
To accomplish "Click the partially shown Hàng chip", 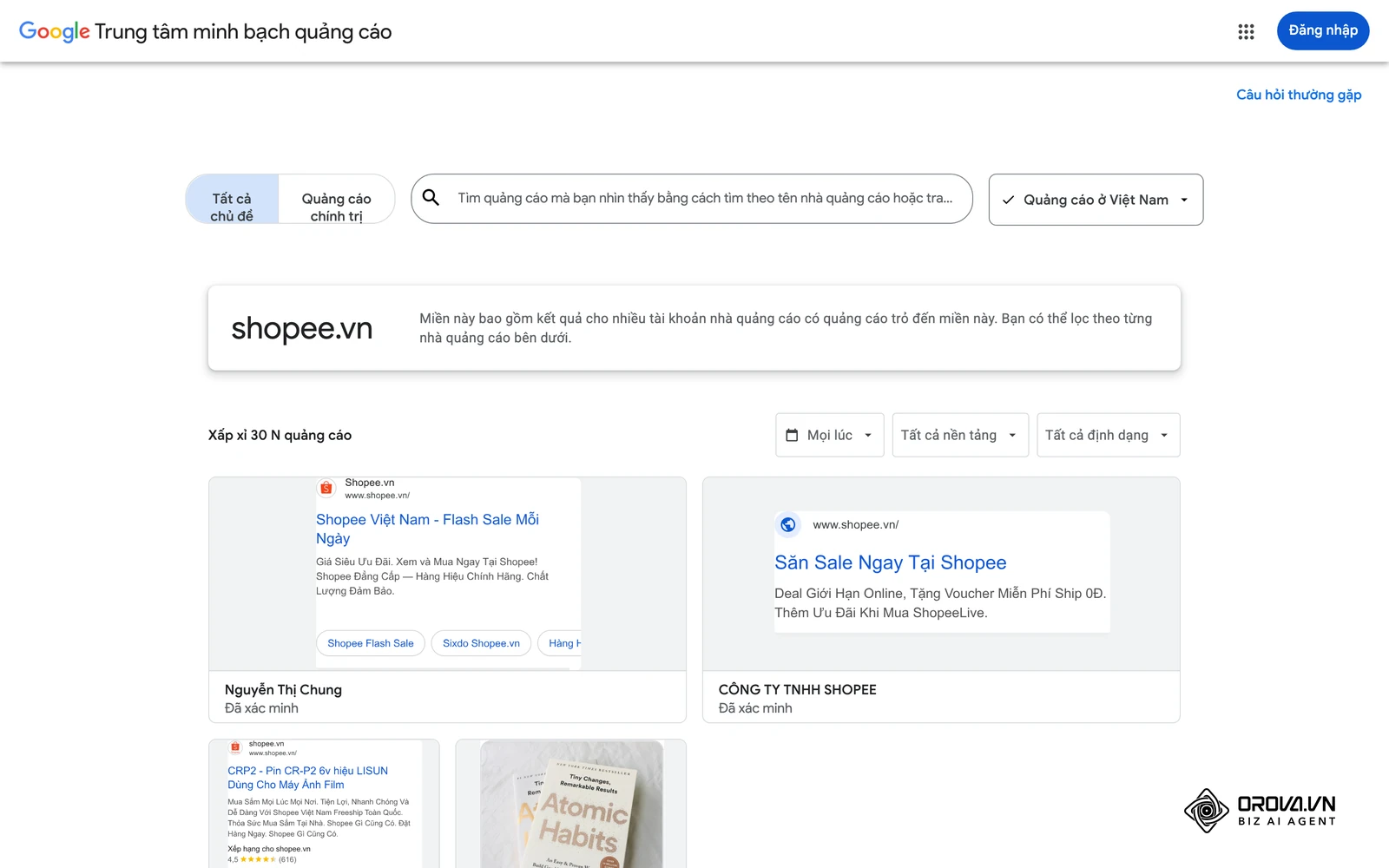I will 560,643.
